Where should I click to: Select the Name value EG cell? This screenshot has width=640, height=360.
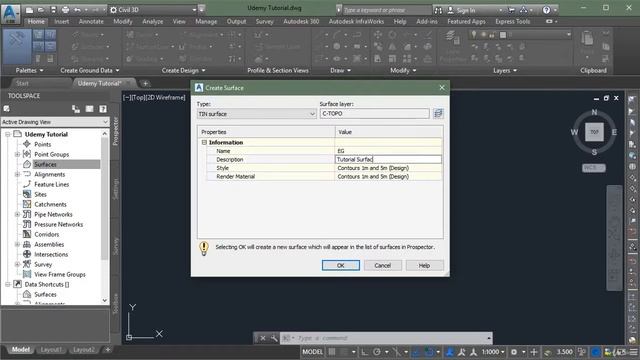click(388, 151)
